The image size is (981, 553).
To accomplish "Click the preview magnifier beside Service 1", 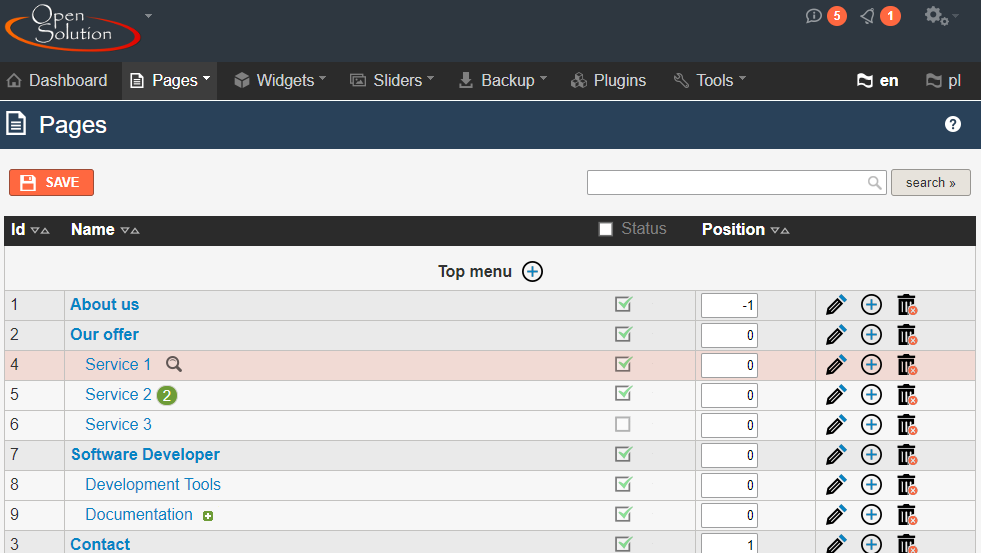I will coord(174,365).
